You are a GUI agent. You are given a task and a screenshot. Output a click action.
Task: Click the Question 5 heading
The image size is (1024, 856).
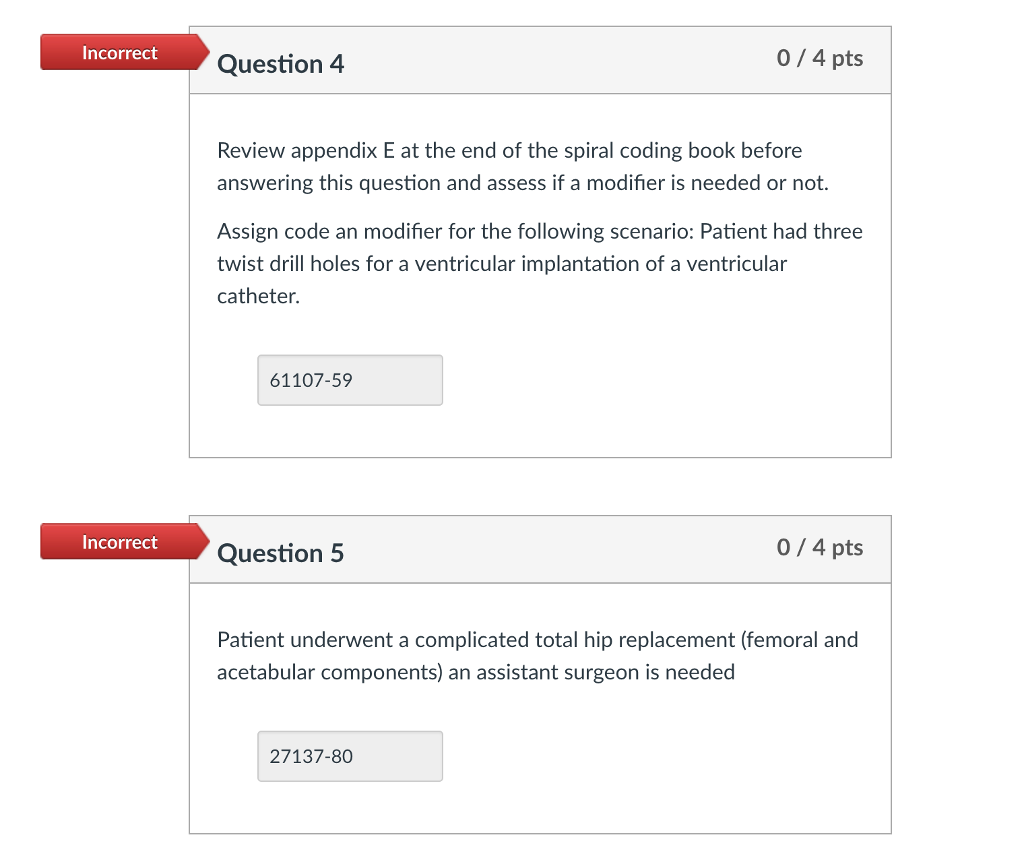point(281,553)
